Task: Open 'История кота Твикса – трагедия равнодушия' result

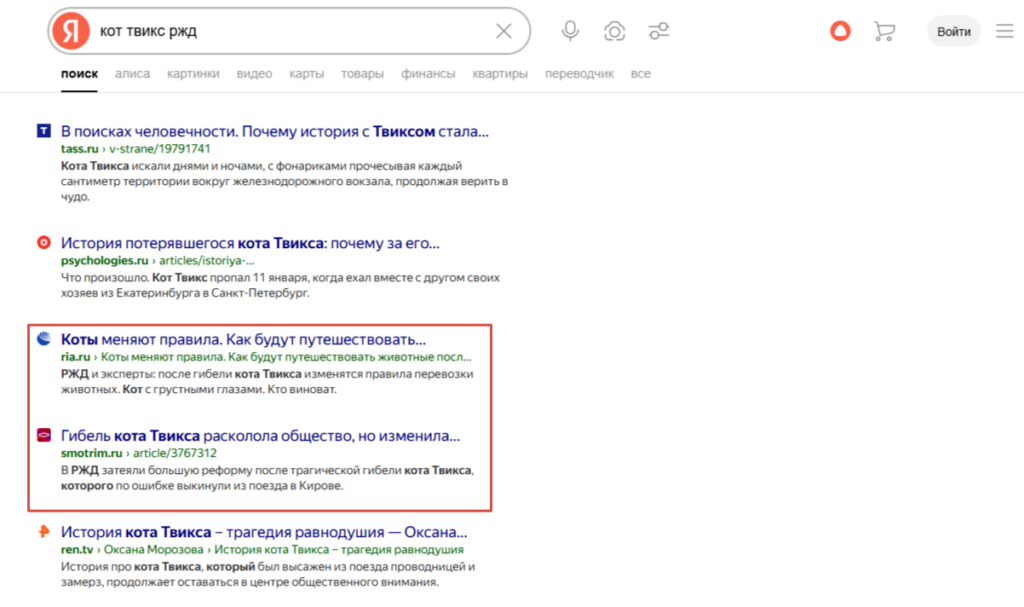Action: click(x=264, y=532)
